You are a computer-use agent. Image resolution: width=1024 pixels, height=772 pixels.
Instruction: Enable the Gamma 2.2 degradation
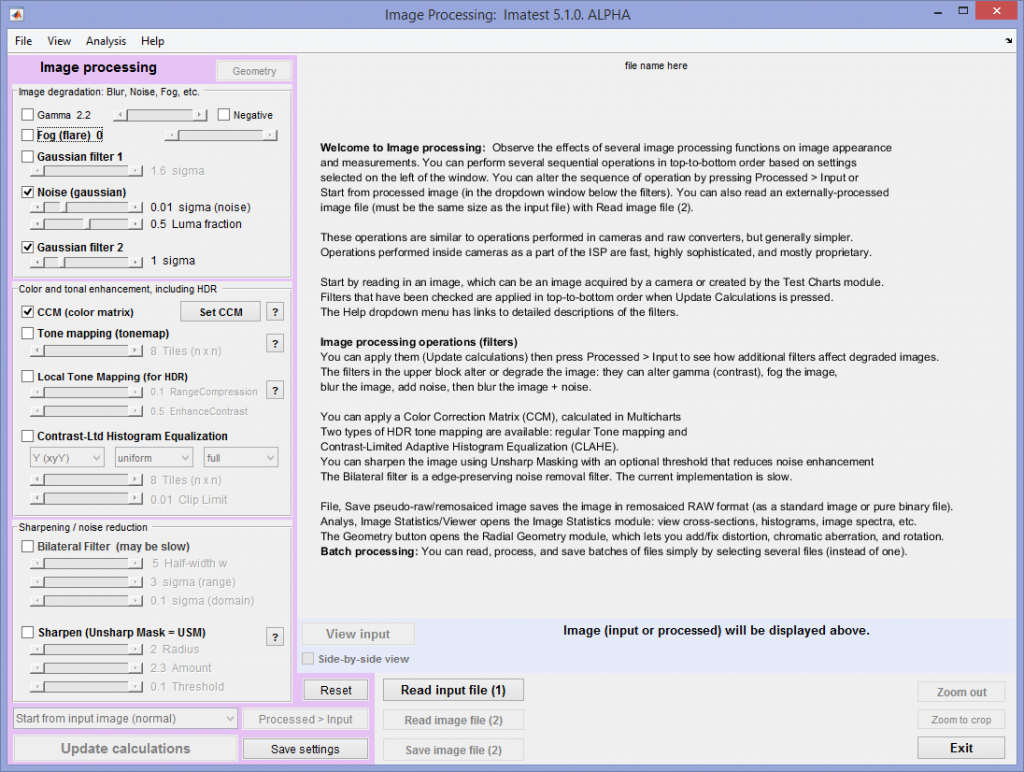(26, 114)
